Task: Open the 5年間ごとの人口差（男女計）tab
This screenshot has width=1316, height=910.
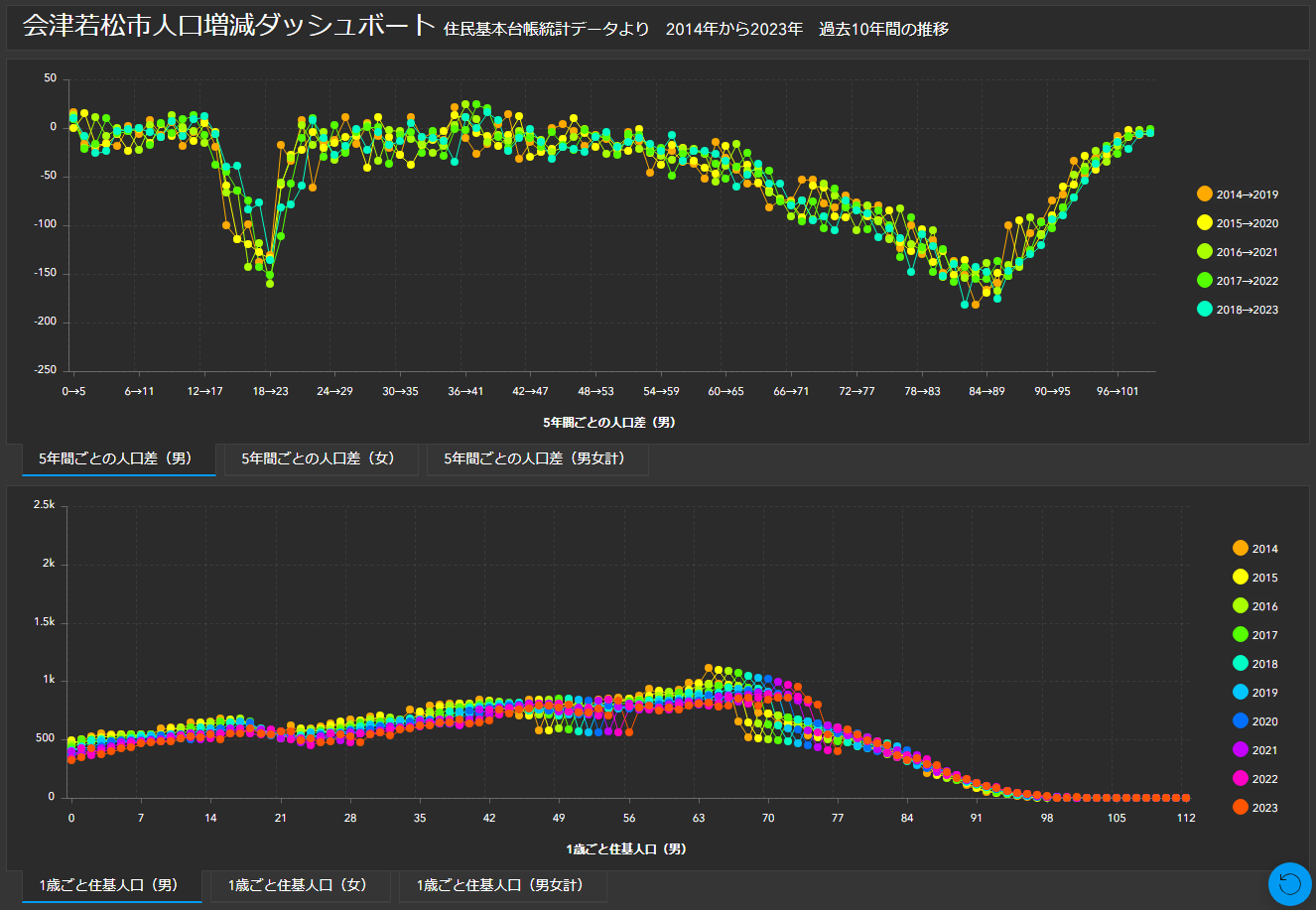Action: (536, 458)
